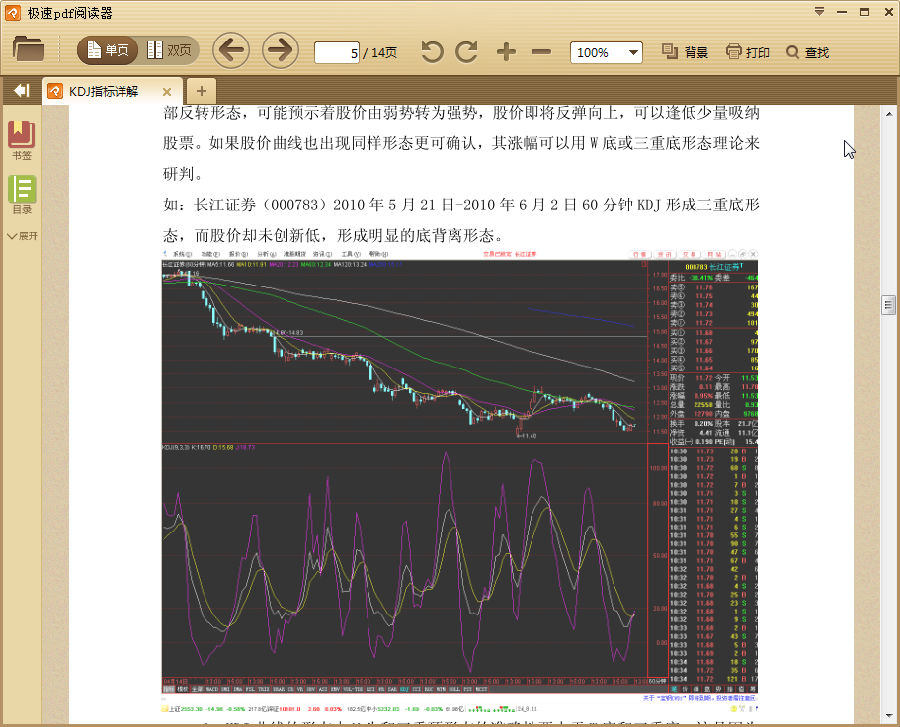The width and height of the screenshot is (900, 727).
Task: Zoom out with the minus icon
Action: [x=541, y=52]
